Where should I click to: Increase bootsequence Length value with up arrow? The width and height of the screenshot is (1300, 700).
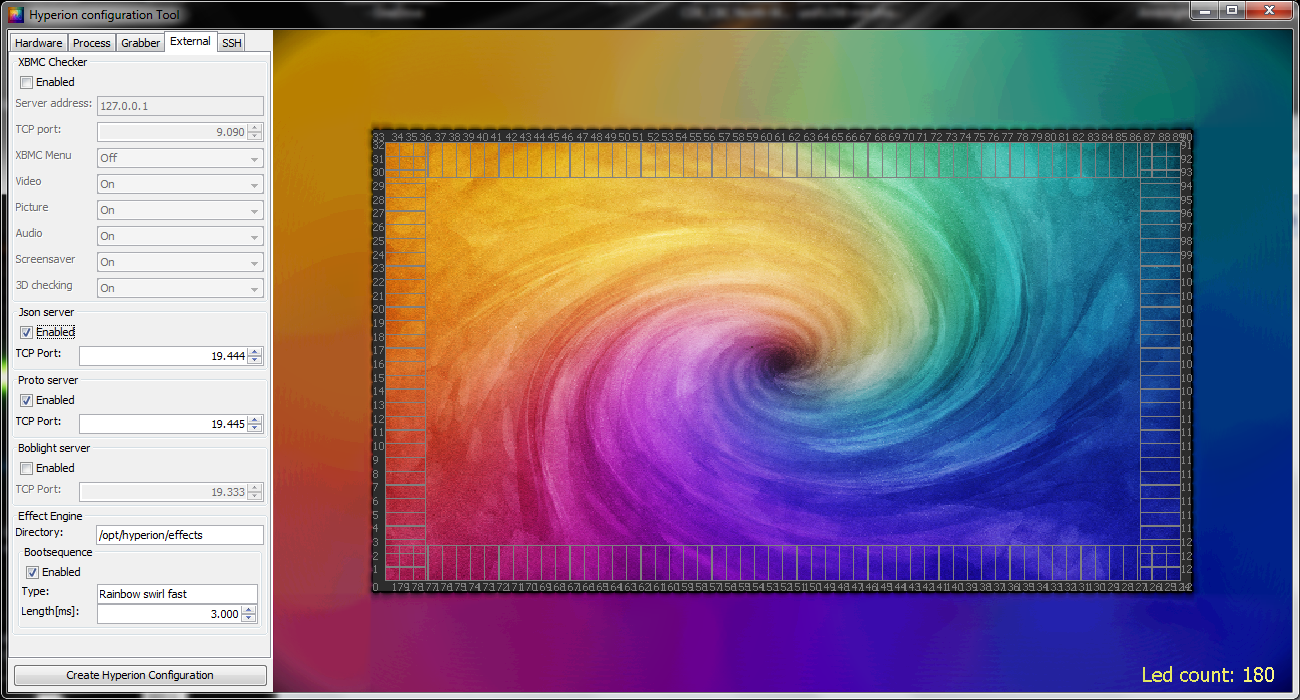(249, 610)
